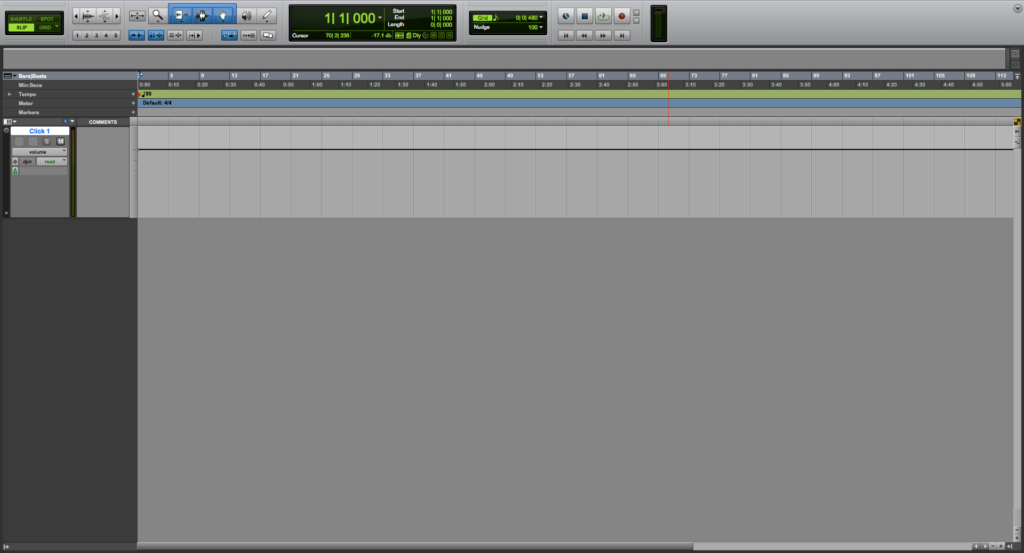Open Edit window view selector
This screenshot has height=553, width=1024.
pyautogui.click(x=9, y=121)
